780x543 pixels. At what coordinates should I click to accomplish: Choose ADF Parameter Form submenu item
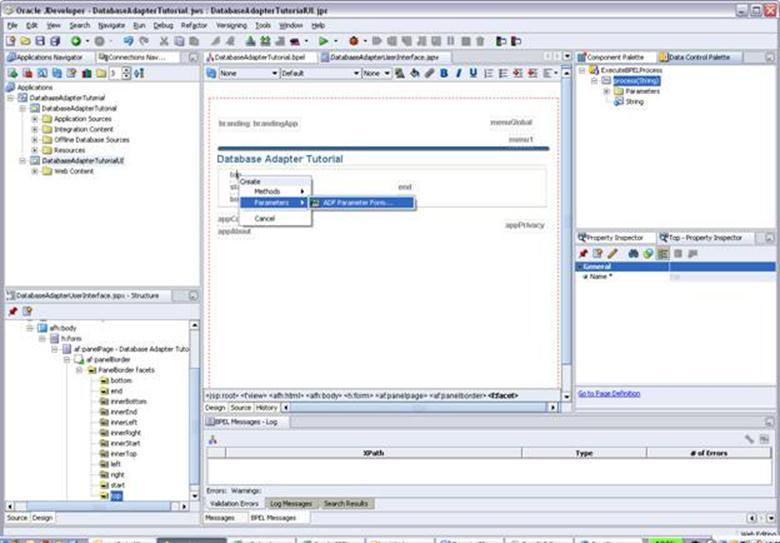[362, 203]
